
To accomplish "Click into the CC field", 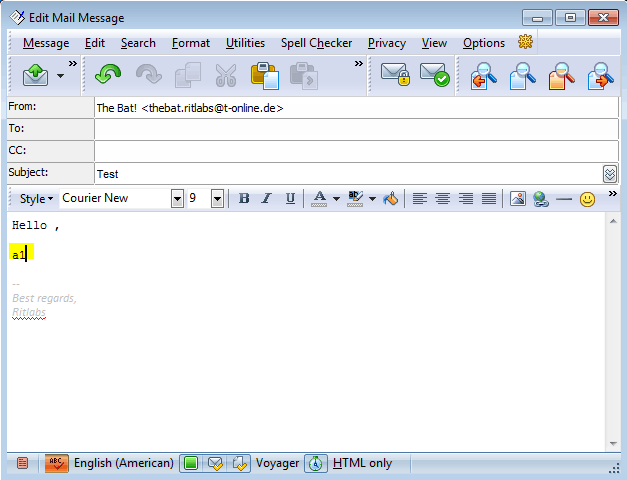I will (356, 152).
